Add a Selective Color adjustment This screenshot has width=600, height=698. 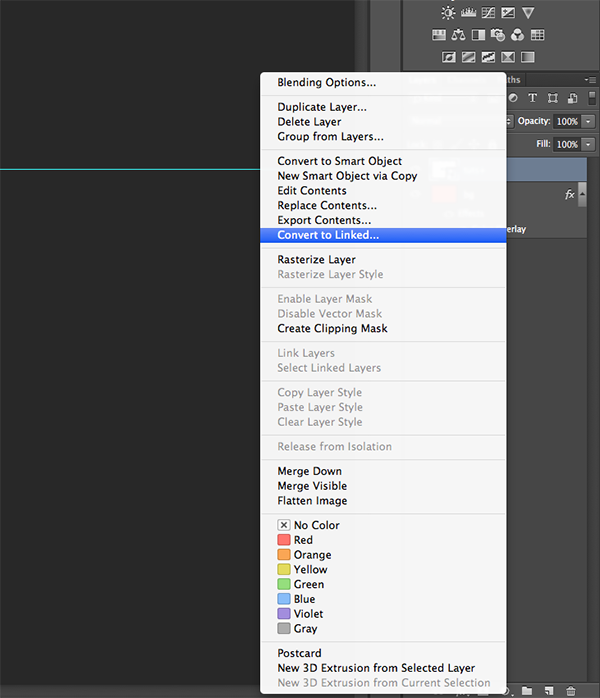tap(508, 57)
